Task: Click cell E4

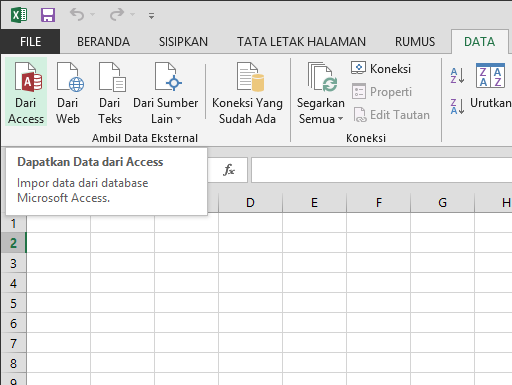Action: pyautogui.click(x=314, y=283)
